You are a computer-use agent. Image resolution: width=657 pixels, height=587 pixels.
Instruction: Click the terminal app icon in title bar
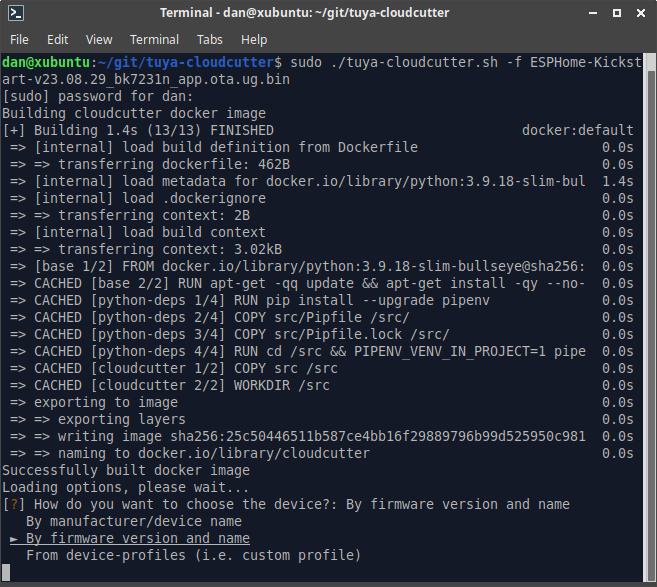point(16,13)
